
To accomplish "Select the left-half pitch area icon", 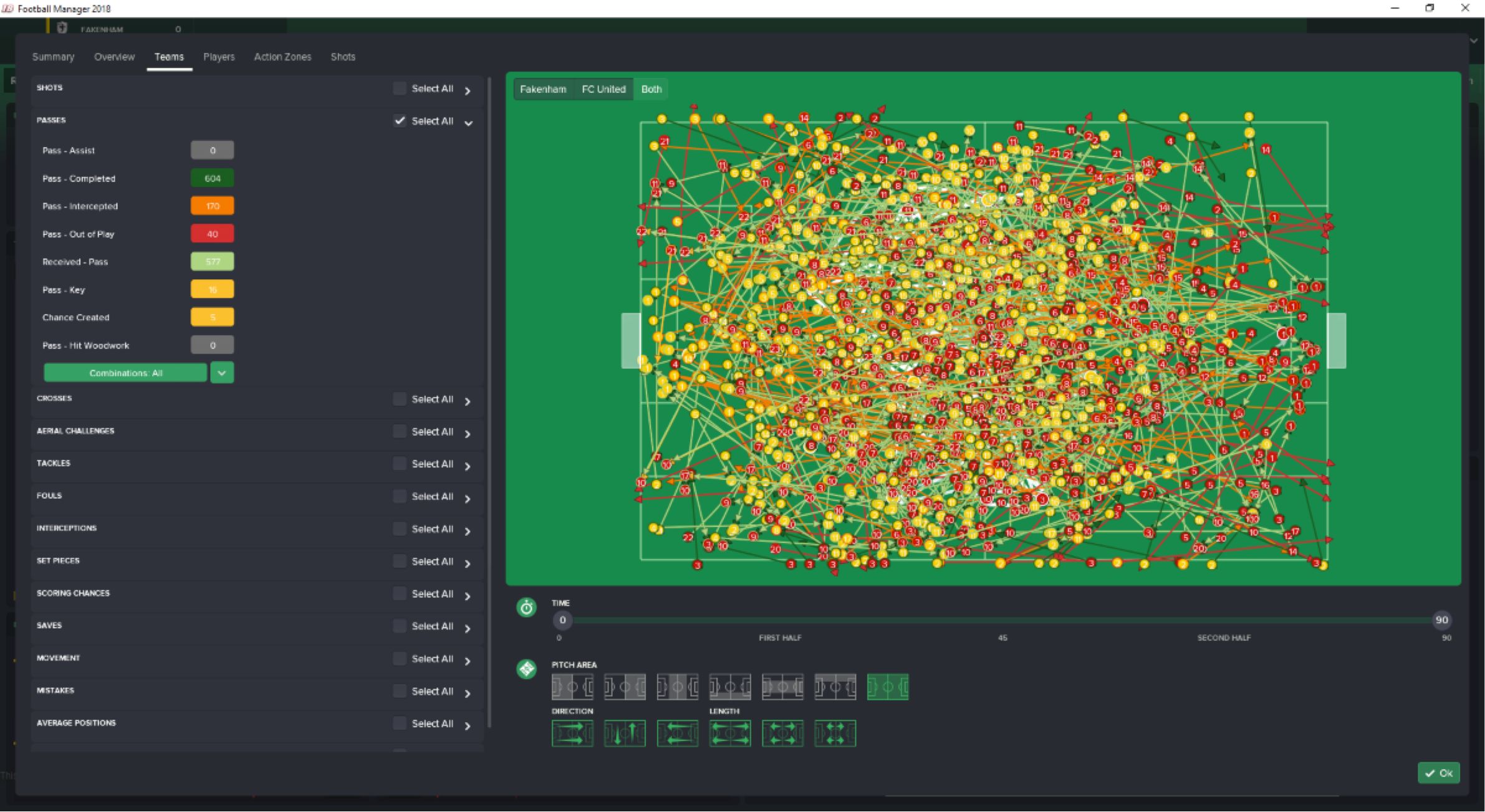I will tap(572, 686).
